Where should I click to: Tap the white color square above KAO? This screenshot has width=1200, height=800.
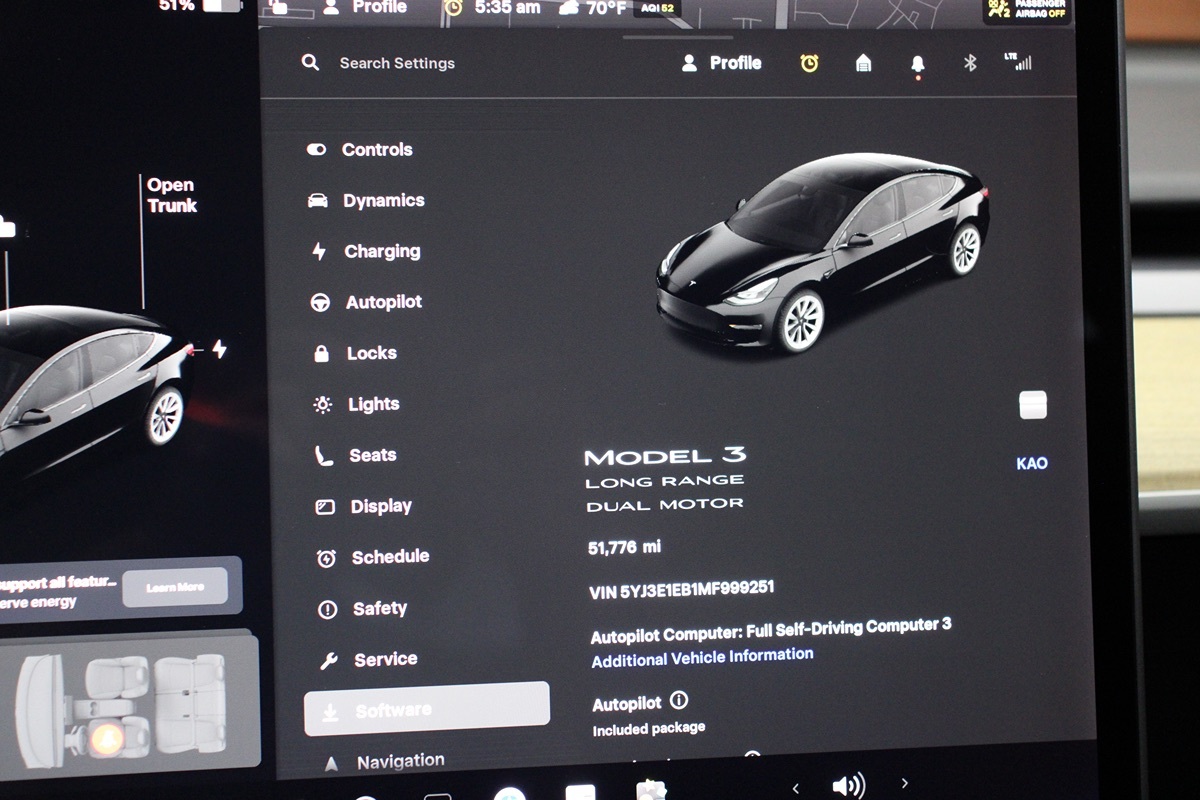[1032, 405]
